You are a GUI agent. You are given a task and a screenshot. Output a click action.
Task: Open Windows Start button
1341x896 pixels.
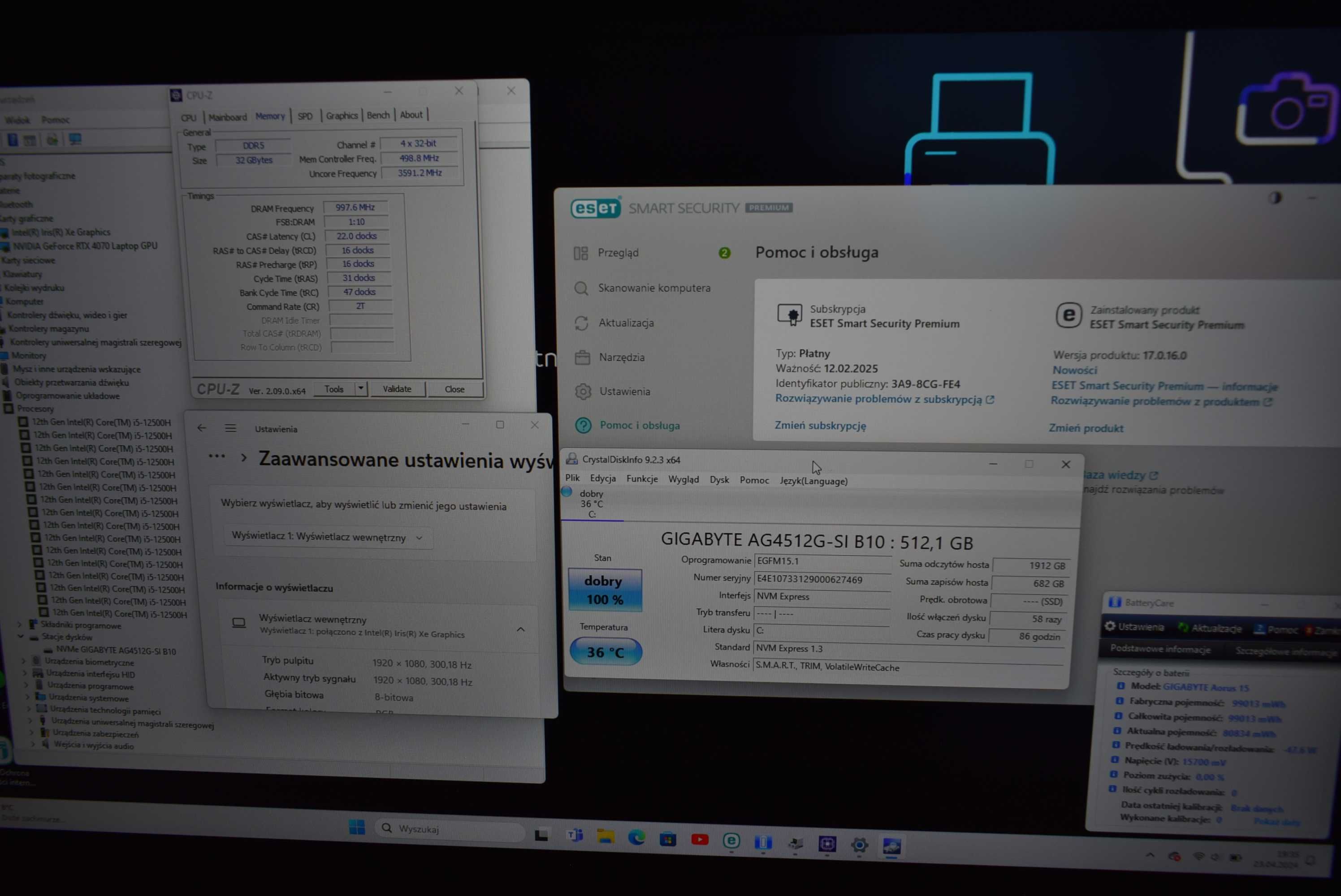tap(357, 826)
